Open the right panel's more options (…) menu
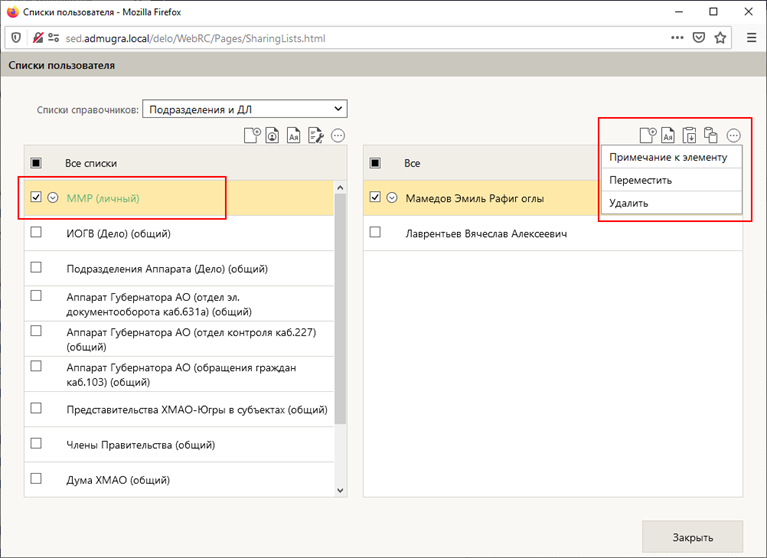767x558 pixels. [733, 135]
